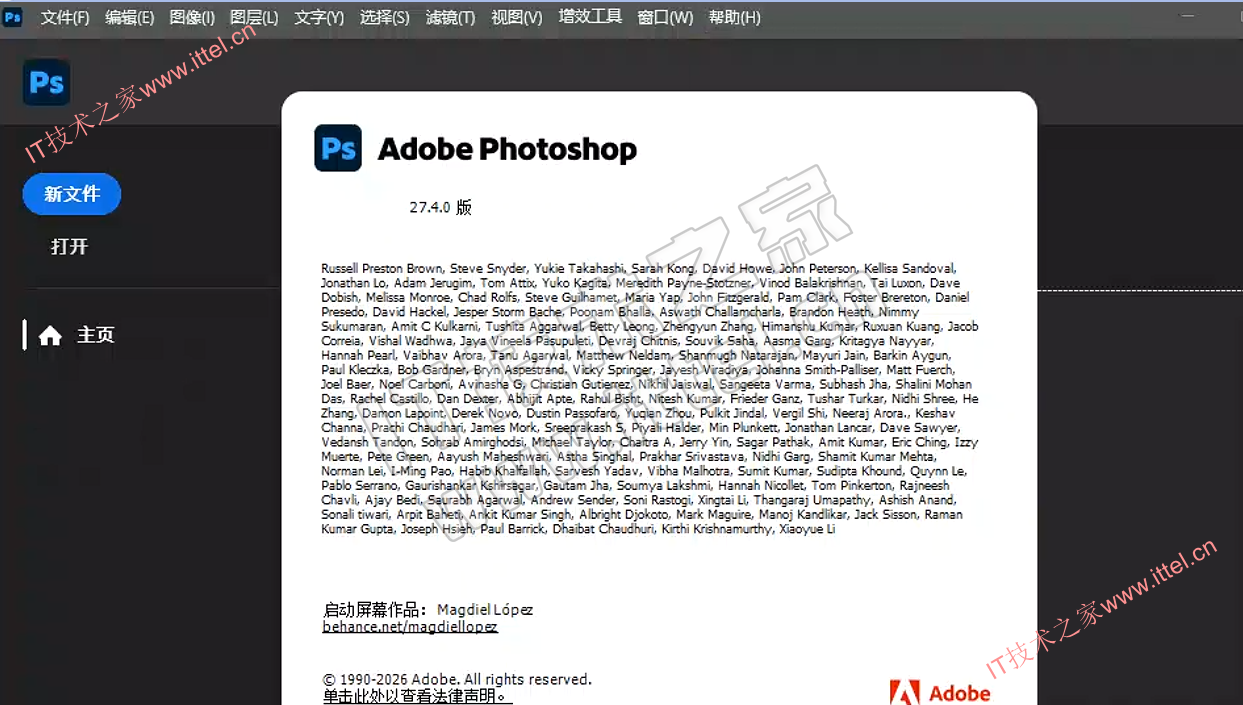Viewport: 1243px width, 705px height.
Task: Click the Photoshop logo above the 新文件 button
Action: (47, 82)
